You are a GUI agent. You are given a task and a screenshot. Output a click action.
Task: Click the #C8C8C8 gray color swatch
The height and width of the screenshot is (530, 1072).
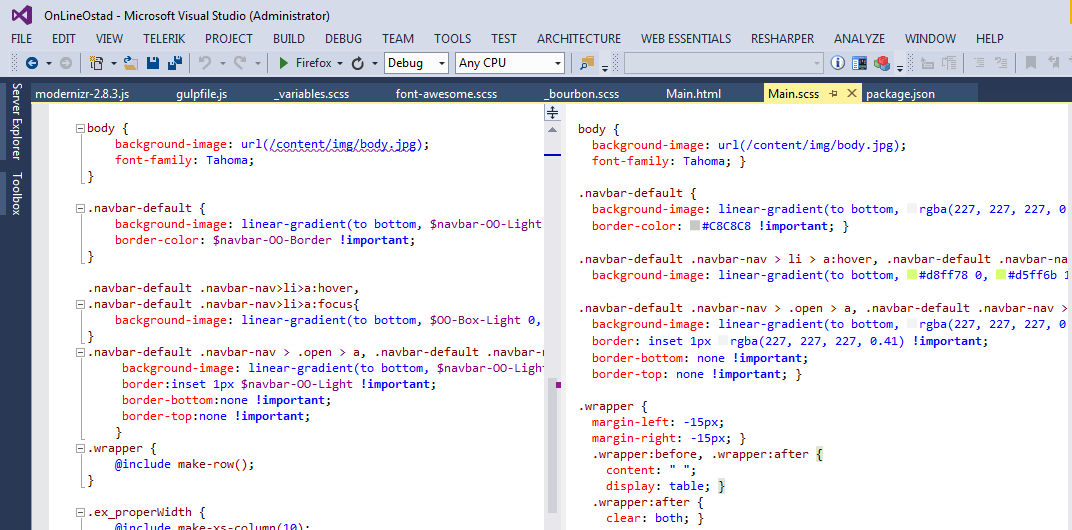coord(694,226)
